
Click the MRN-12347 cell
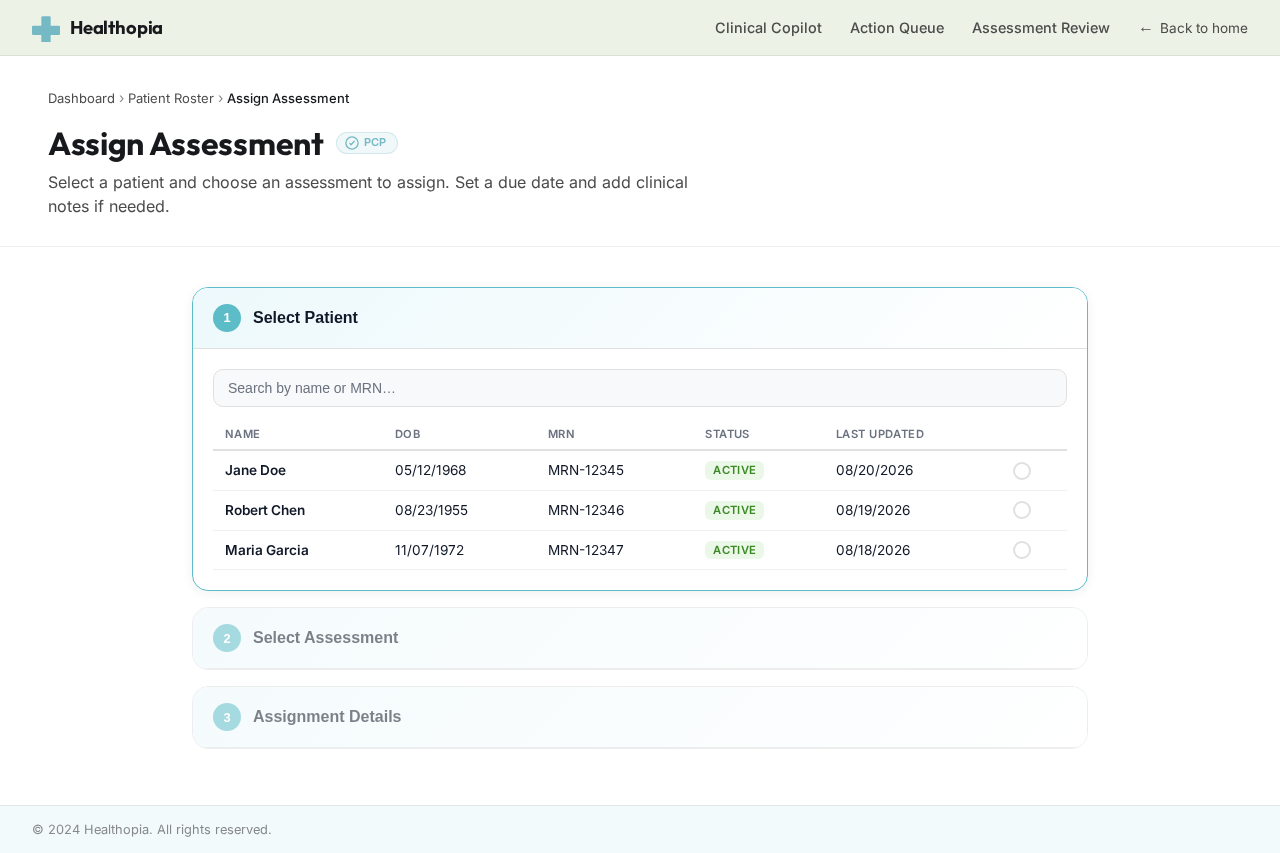pyautogui.click(x=586, y=550)
